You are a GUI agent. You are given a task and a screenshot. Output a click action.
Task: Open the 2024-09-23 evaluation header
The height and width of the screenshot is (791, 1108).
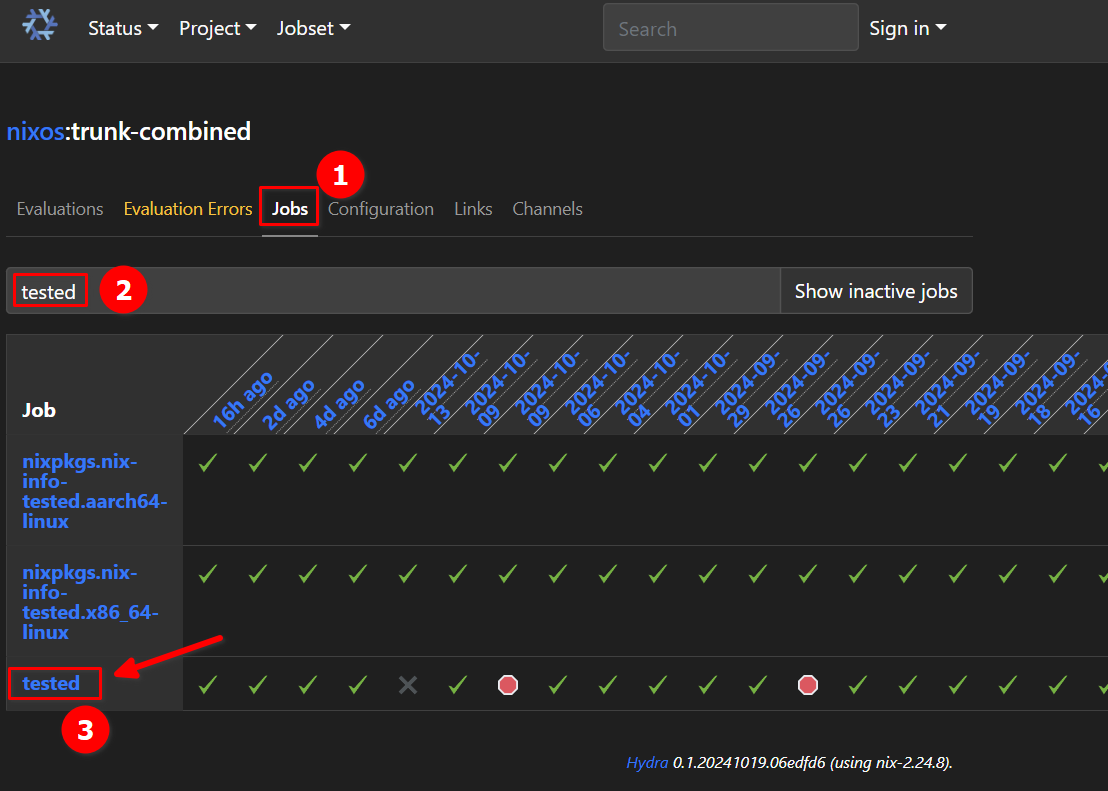(897, 389)
